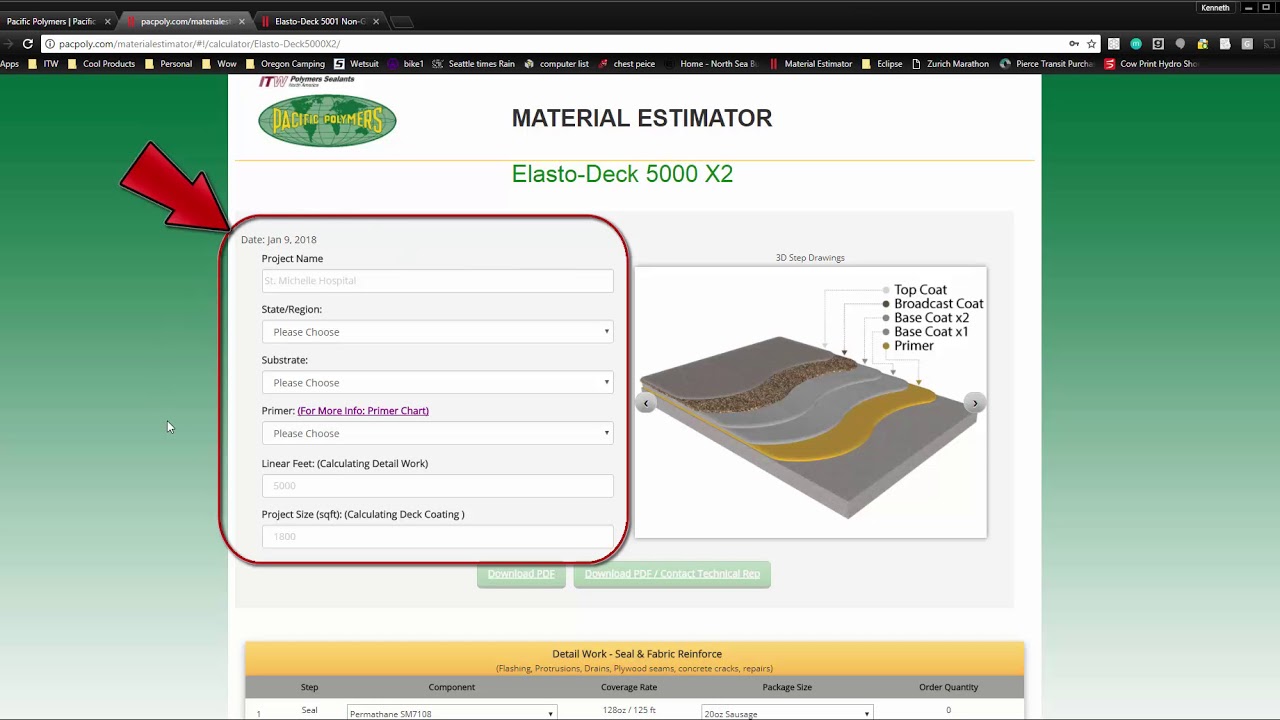Click the Pacific Polymers logo
1280x720 pixels.
tap(327, 120)
